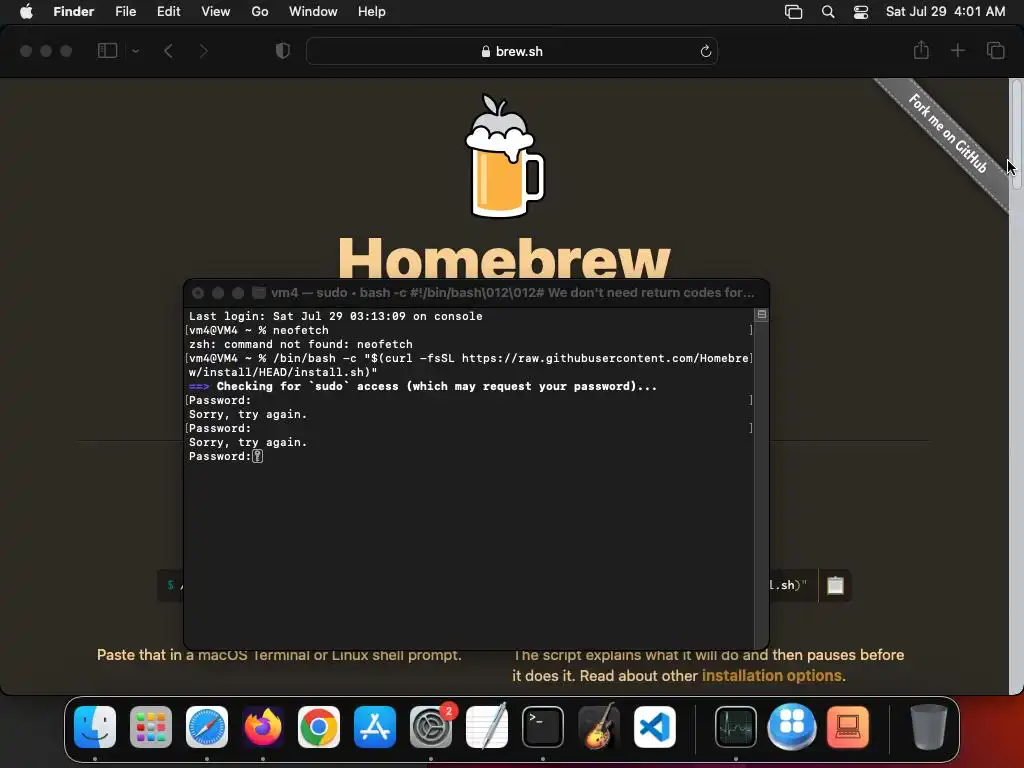Launch GarageBand from the dock

click(x=599, y=726)
